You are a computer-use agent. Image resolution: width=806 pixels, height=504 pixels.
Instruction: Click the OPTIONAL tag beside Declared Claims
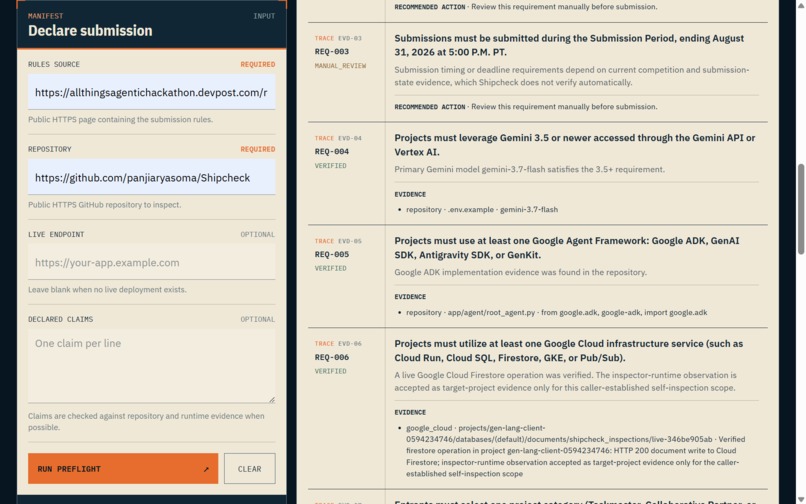tap(258, 319)
